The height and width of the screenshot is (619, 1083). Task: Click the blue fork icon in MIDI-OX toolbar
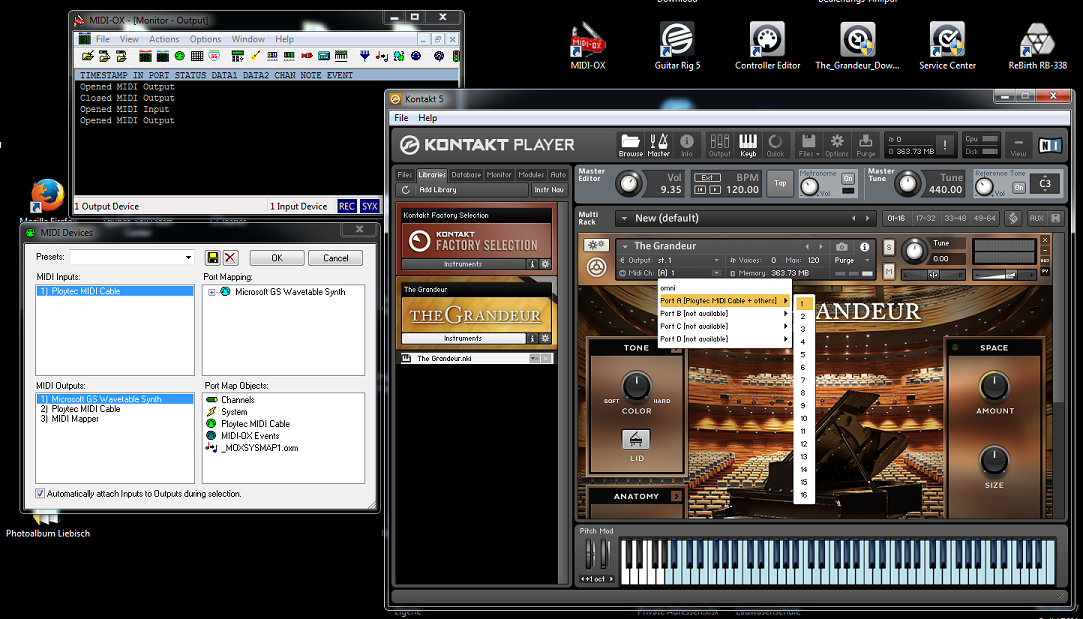point(365,56)
